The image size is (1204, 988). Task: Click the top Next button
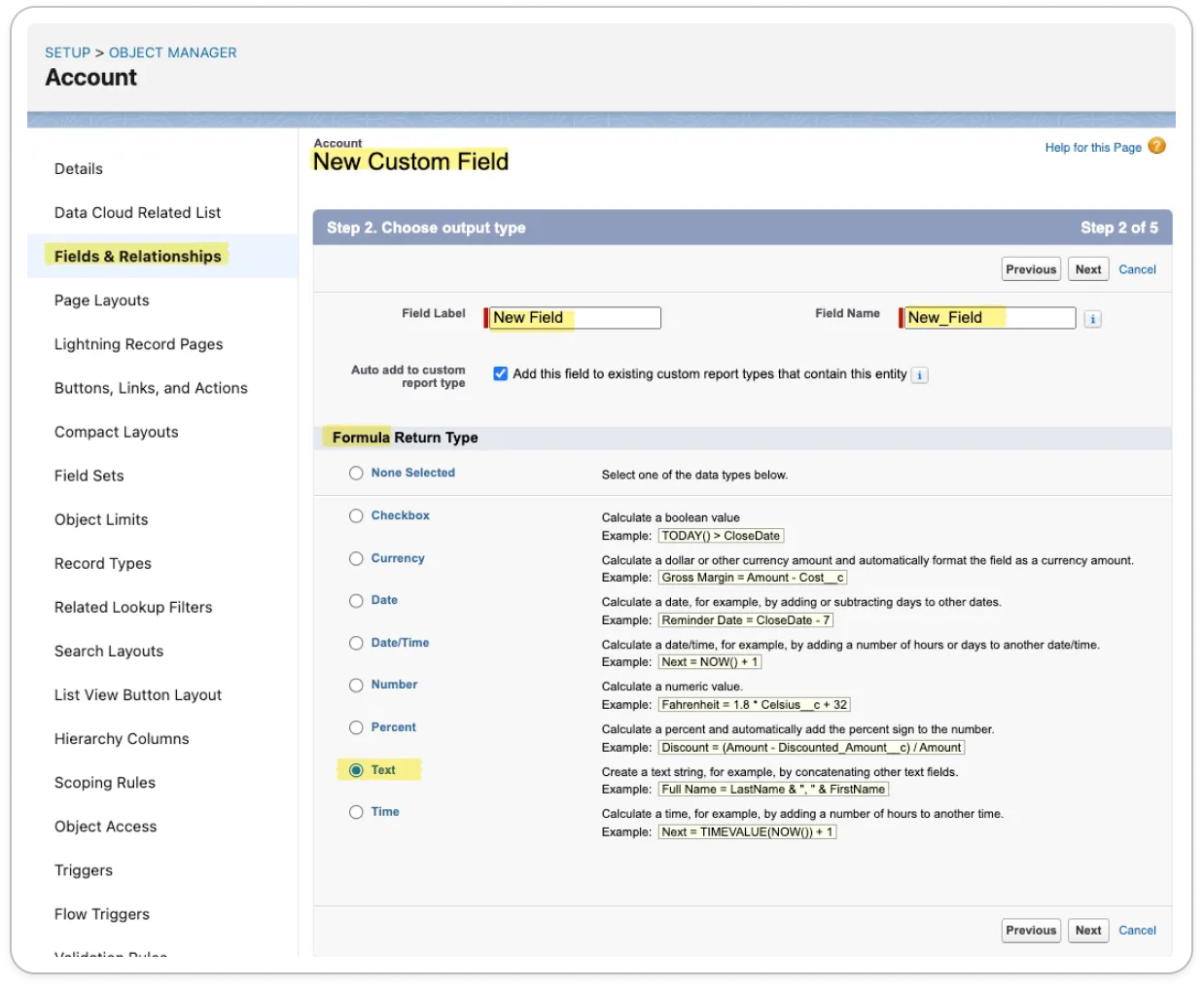[1088, 269]
